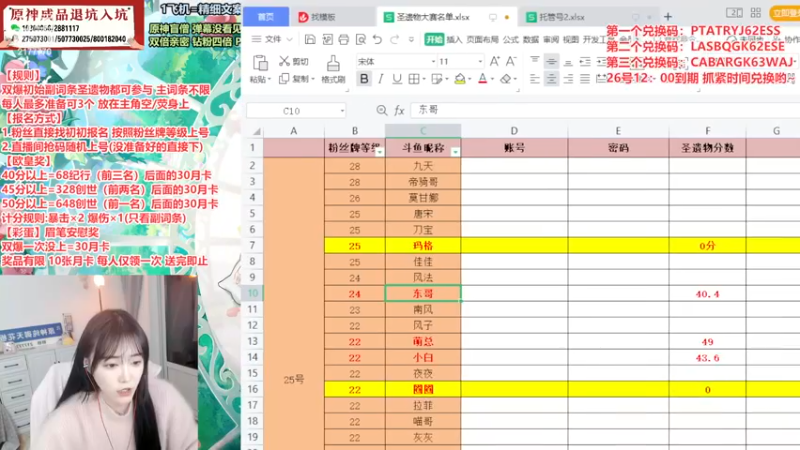Click the Export/Save As icon beside Save
This screenshot has height=450, width=800.
[x=327, y=39]
